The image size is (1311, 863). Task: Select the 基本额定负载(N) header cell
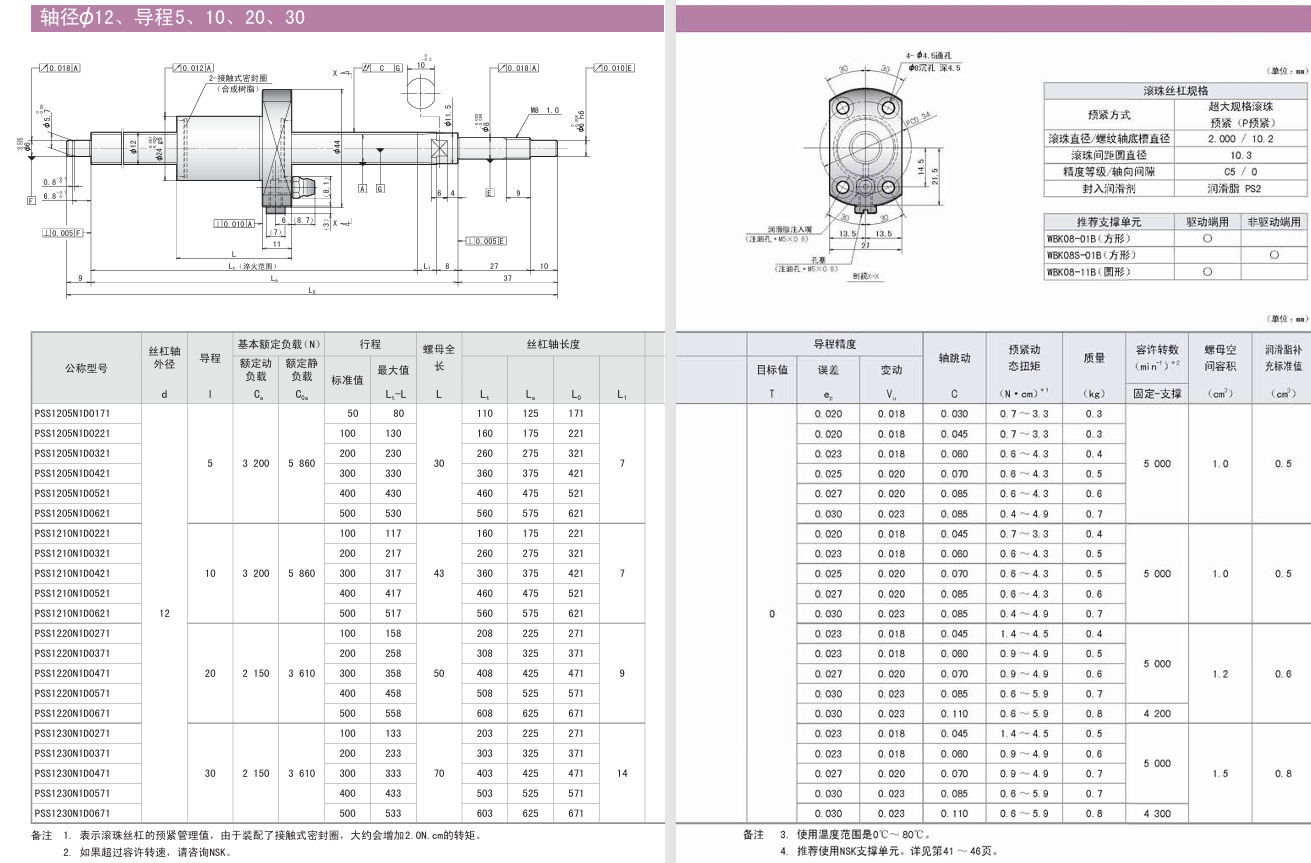click(x=278, y=344)
